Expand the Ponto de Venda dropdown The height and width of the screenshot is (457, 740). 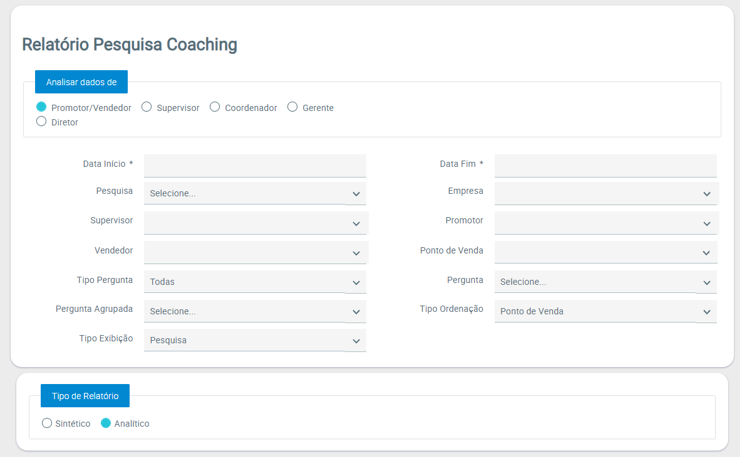point(605,252)
